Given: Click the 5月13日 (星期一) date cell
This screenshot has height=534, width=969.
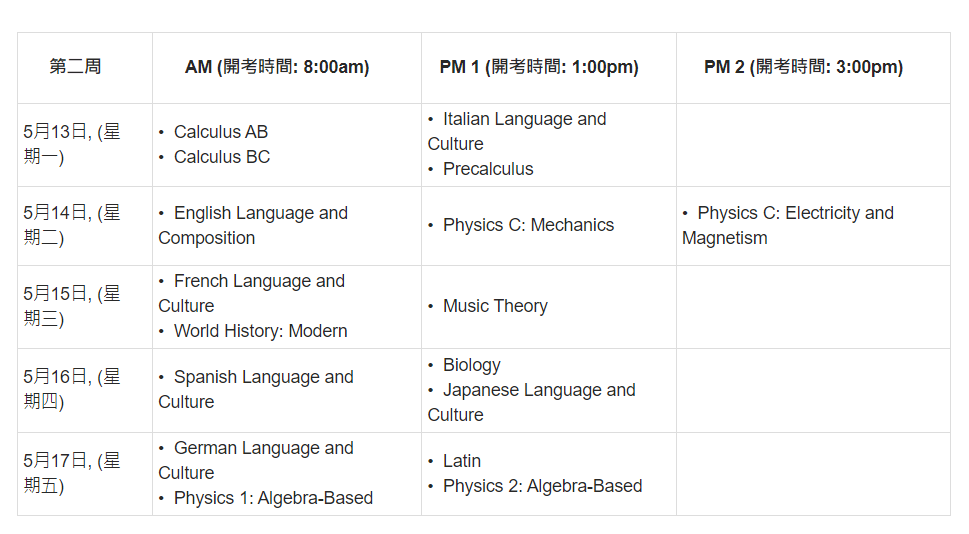Looking at the screenshot, I should [72, 144].
